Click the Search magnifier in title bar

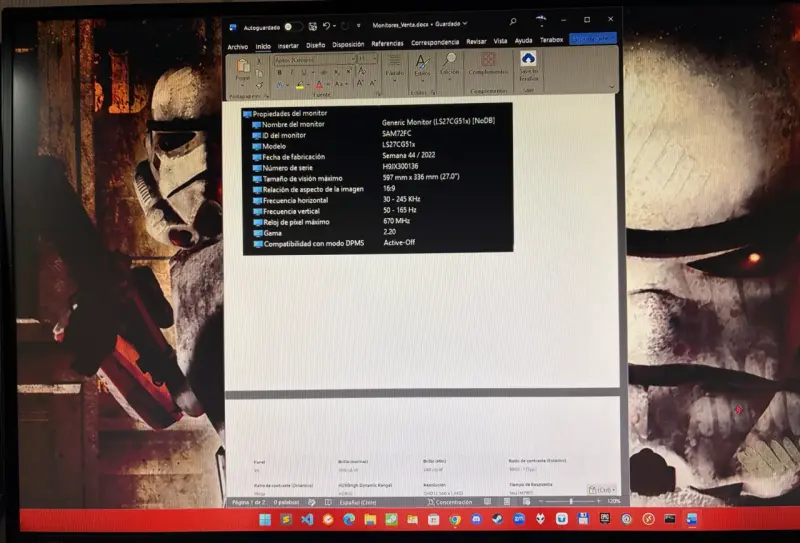[x=513, y=21]
